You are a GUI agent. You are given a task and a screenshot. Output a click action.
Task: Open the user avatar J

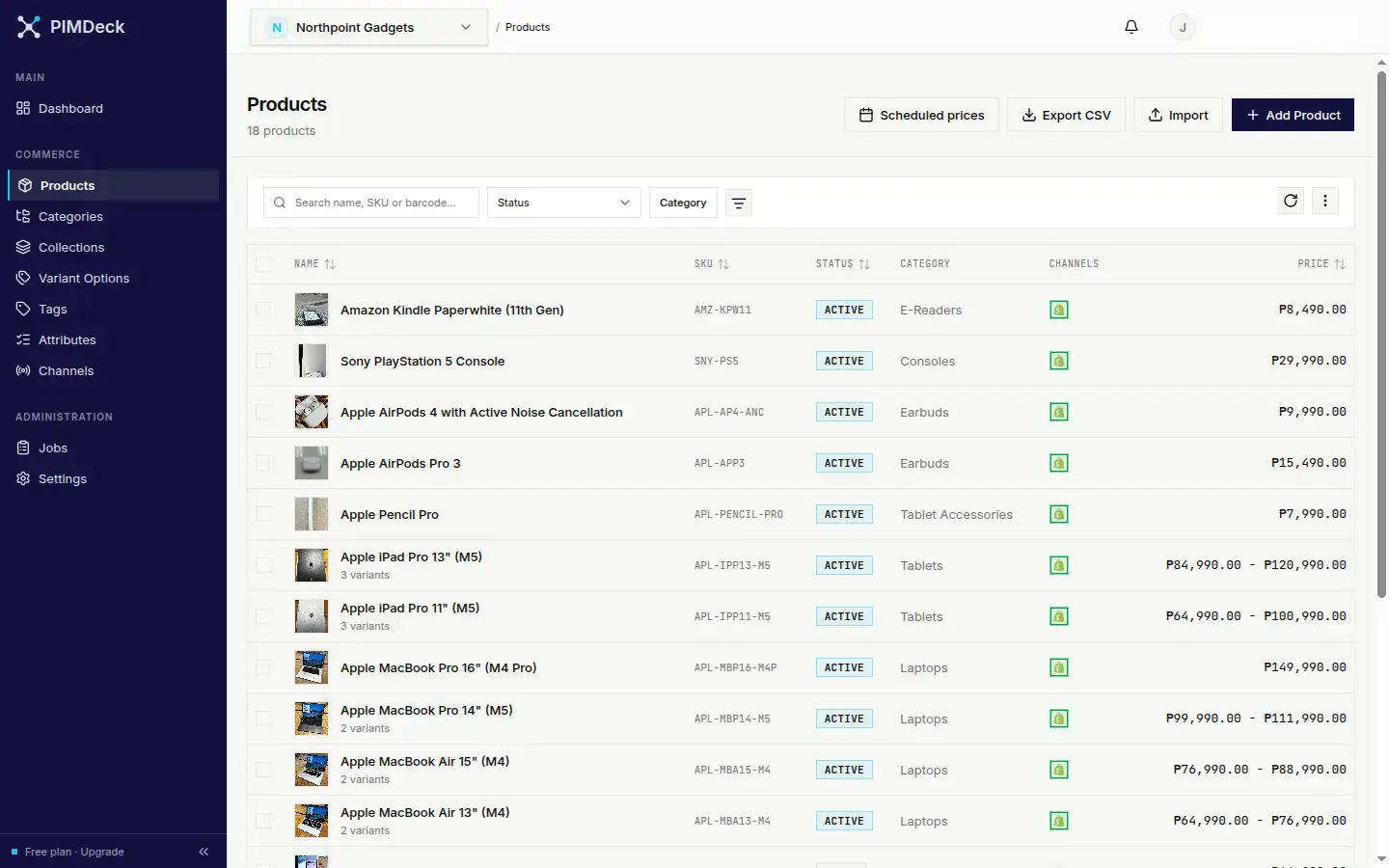(1183, 27)
